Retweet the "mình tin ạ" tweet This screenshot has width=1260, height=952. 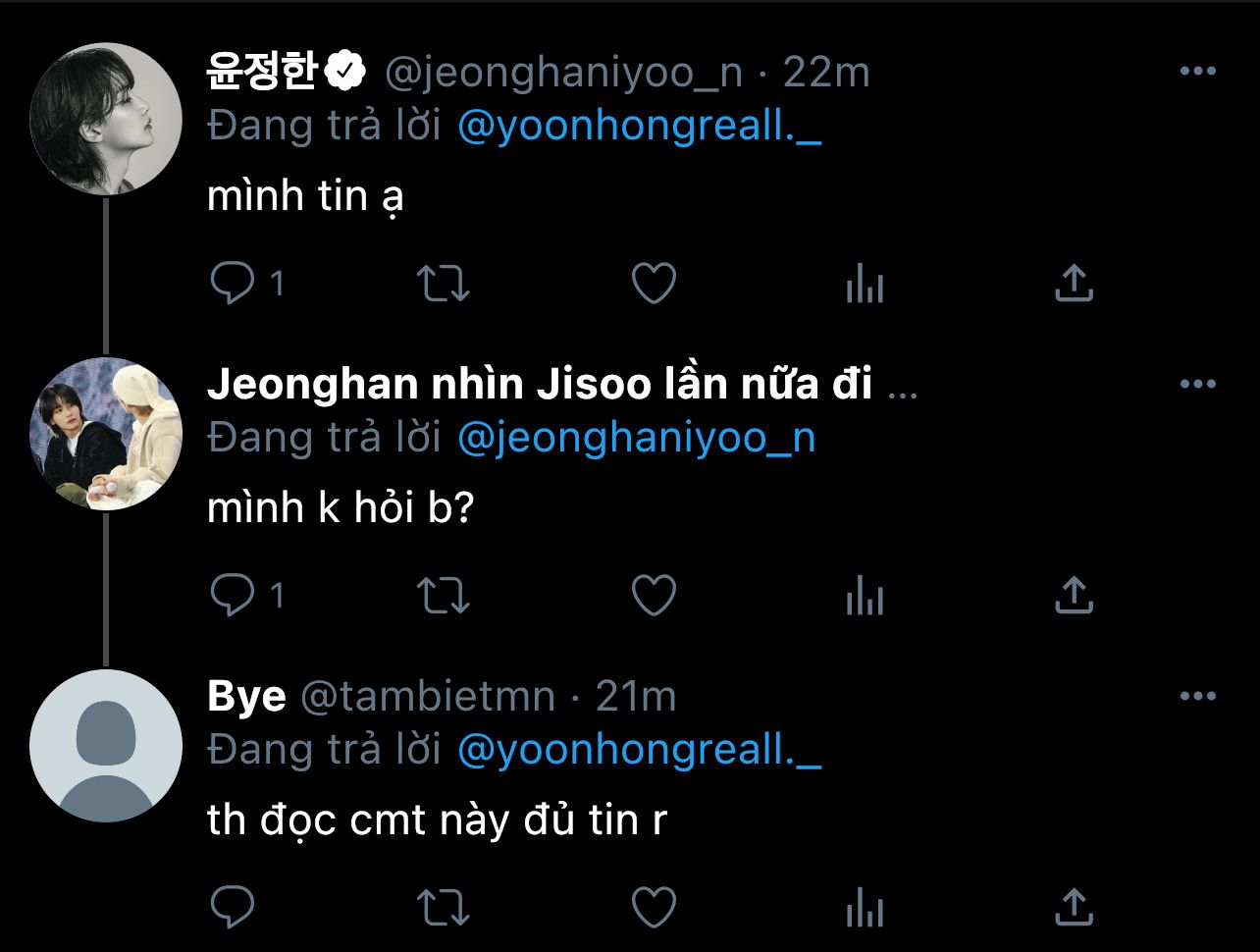444,284
